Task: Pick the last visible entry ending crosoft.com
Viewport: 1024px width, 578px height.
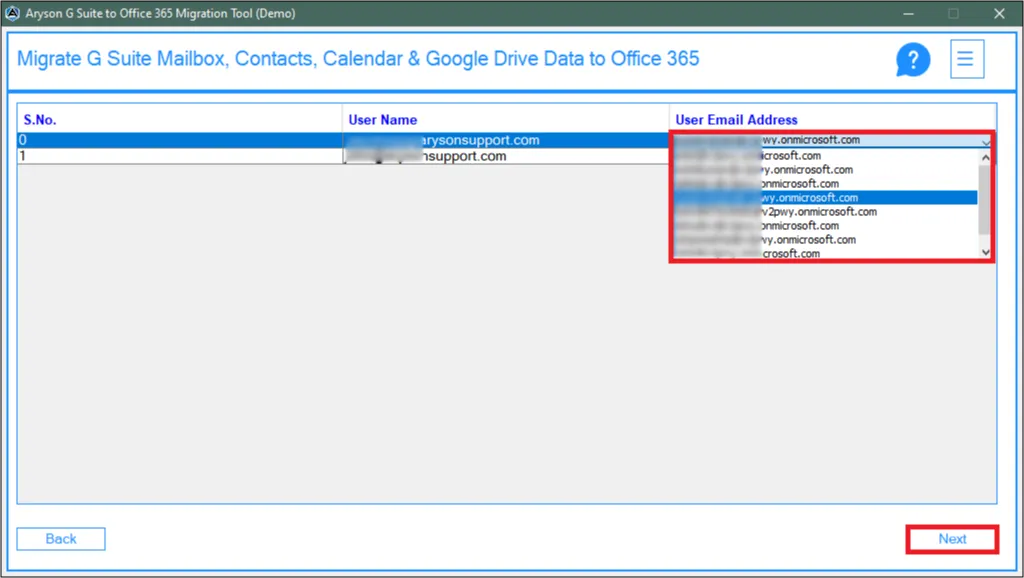Action: [x=825, y=253]
